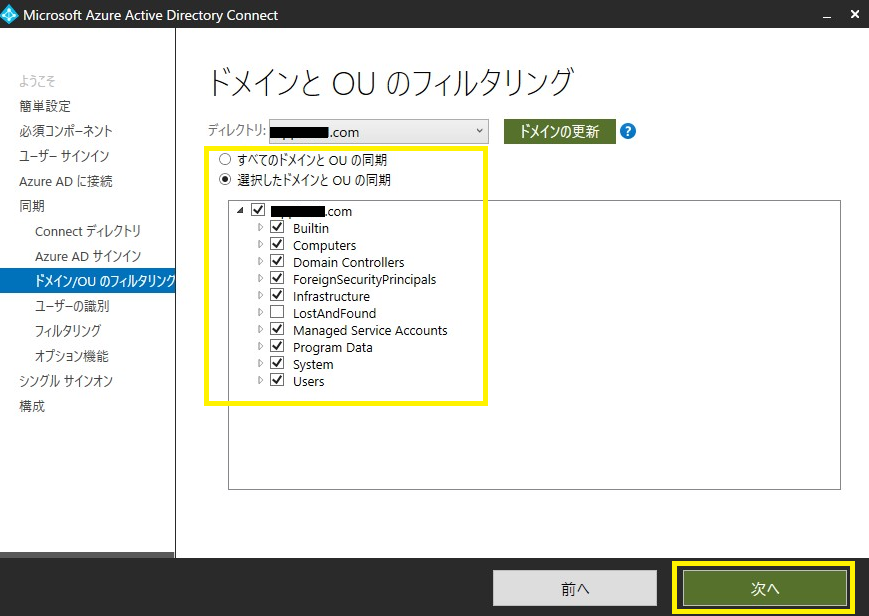Expand the Builtin tree node
The height and width of the screenshot is (616, 869).
(x=260, y=227)
